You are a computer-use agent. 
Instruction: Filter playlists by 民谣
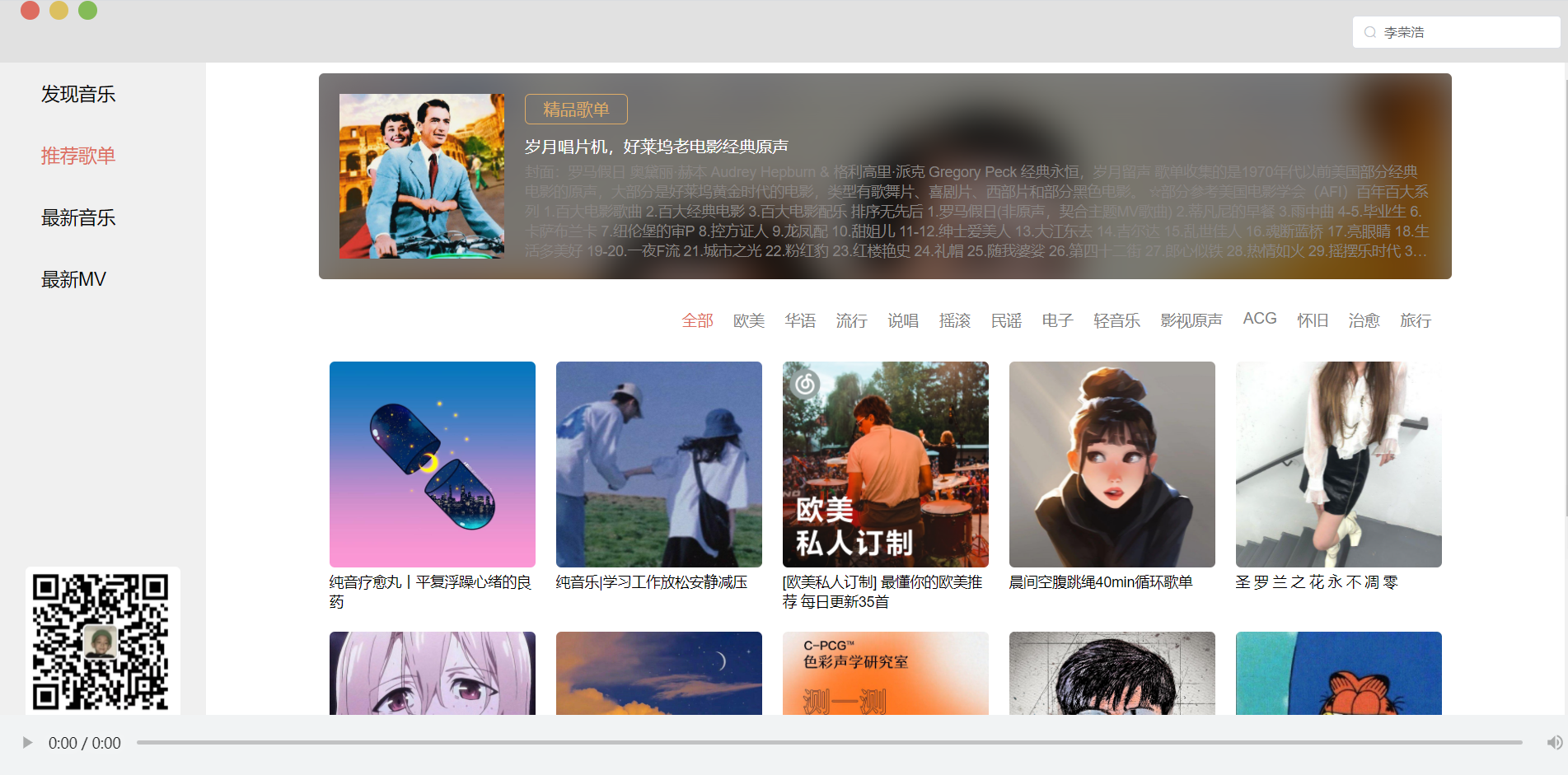[x=1006, y=320]
